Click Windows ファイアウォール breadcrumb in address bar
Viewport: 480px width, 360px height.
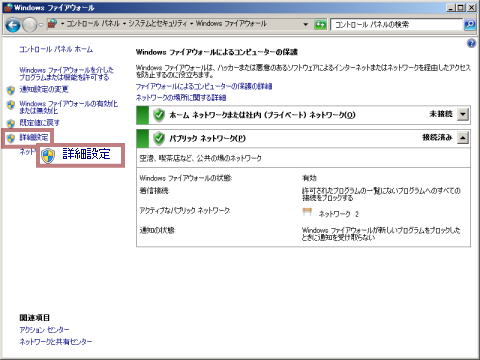tap(231, 24)
